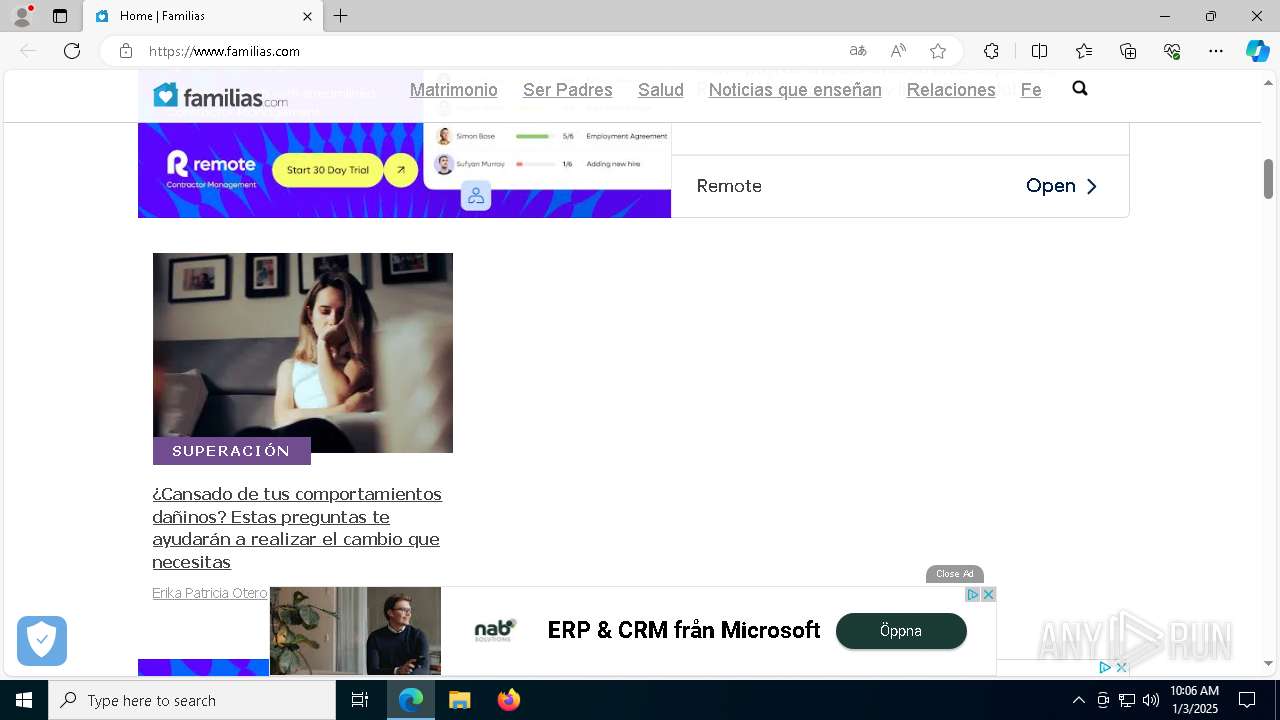Open the browser profile icon
The height and width of the screenshot is (720, 1280).
click(21, 16)
